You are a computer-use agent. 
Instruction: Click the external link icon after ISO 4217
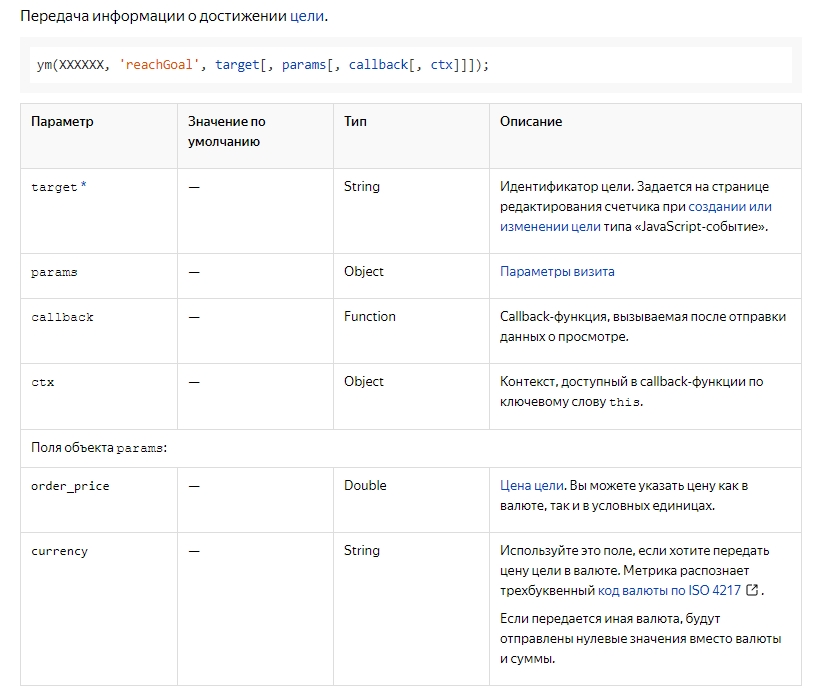752,590
